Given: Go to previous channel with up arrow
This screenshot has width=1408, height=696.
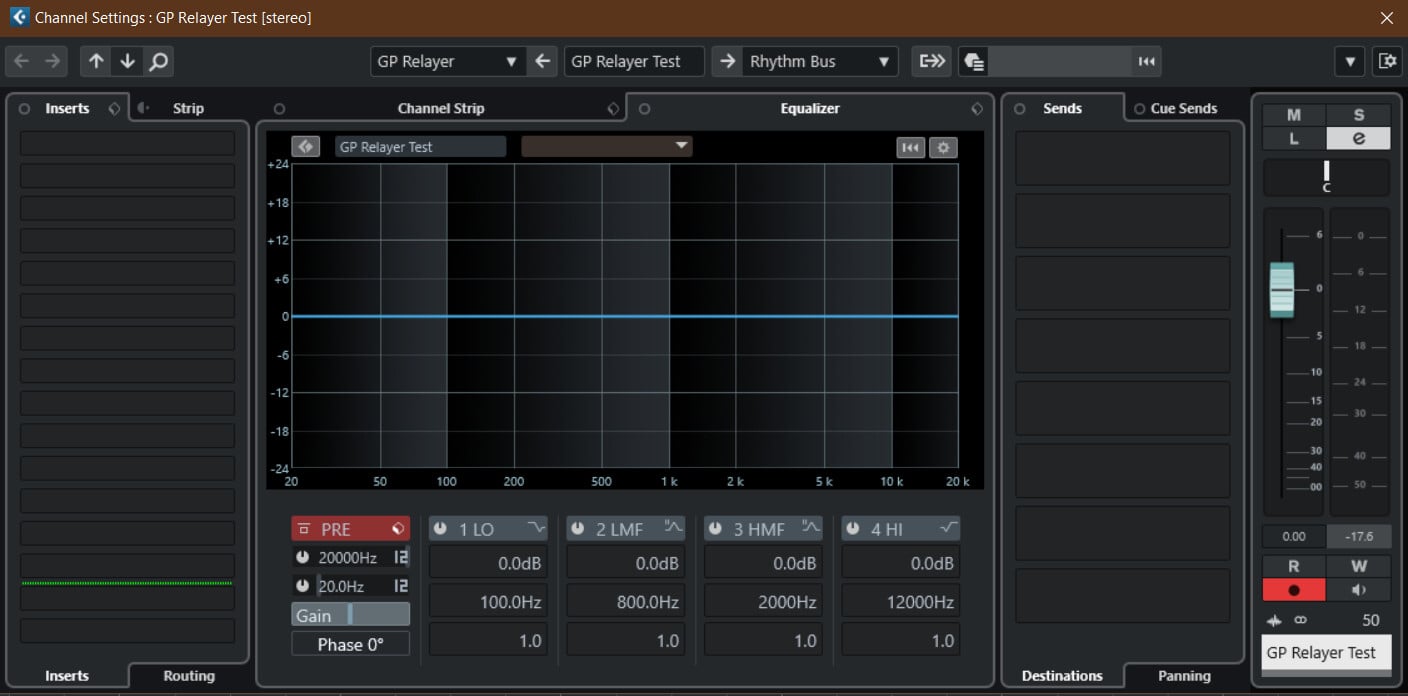Looking at the screenshot, I should click(x=96, y=61).
